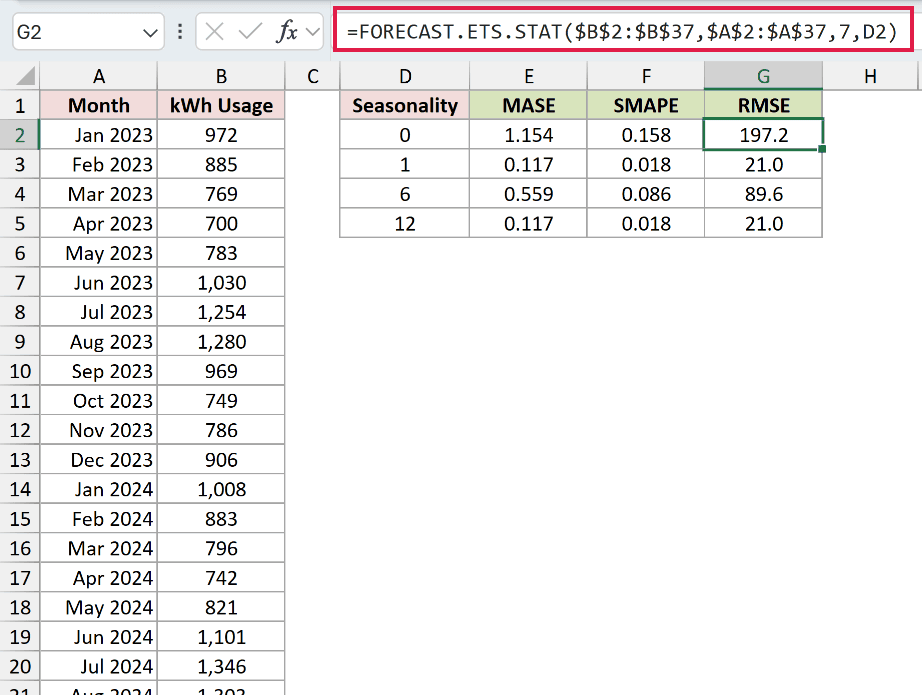Click the MASE header cell
922x695 pixels.
tap(529, 106)
